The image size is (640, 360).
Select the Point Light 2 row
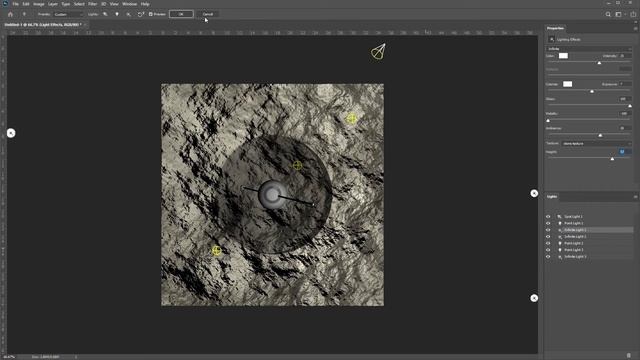point(589,243)
